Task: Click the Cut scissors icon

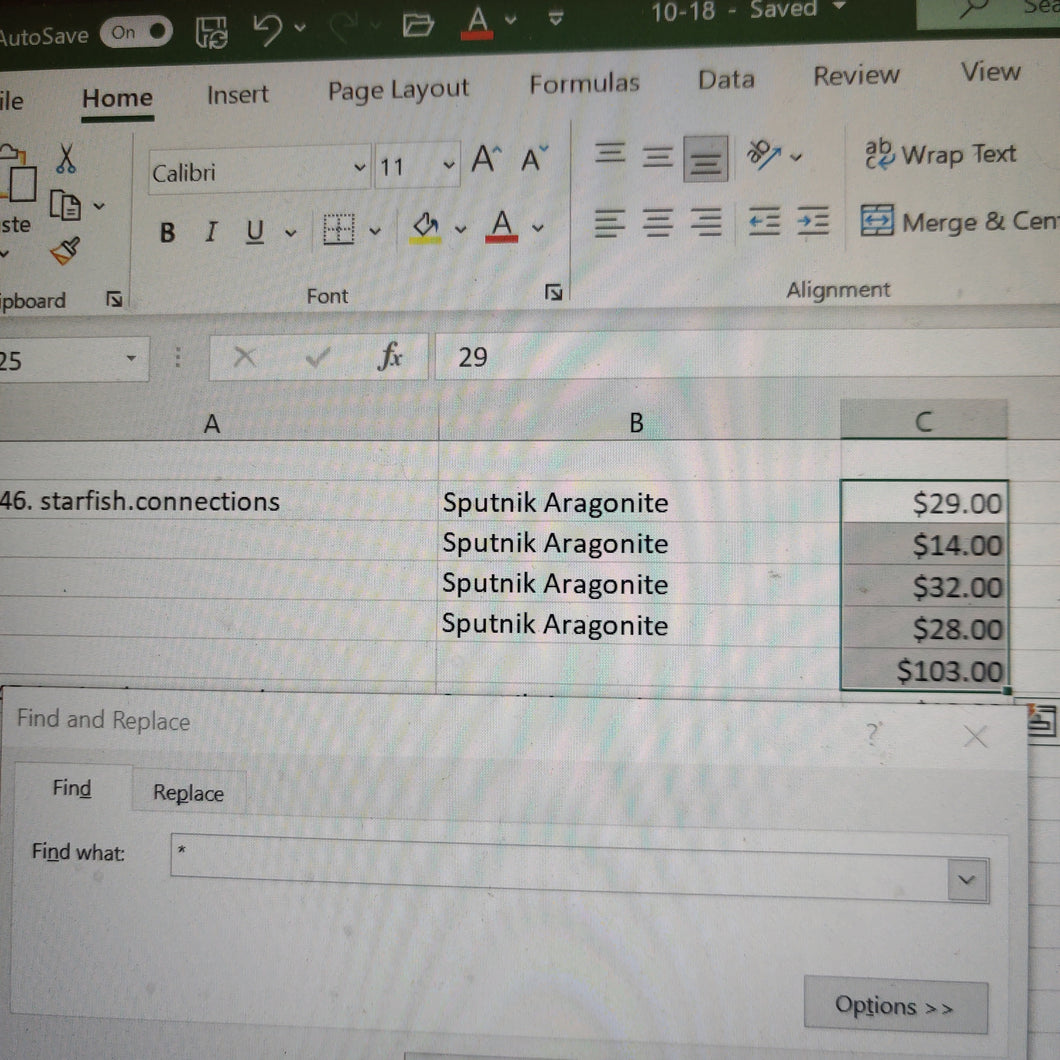Action: pyautogui.click(x=66, y=158)
